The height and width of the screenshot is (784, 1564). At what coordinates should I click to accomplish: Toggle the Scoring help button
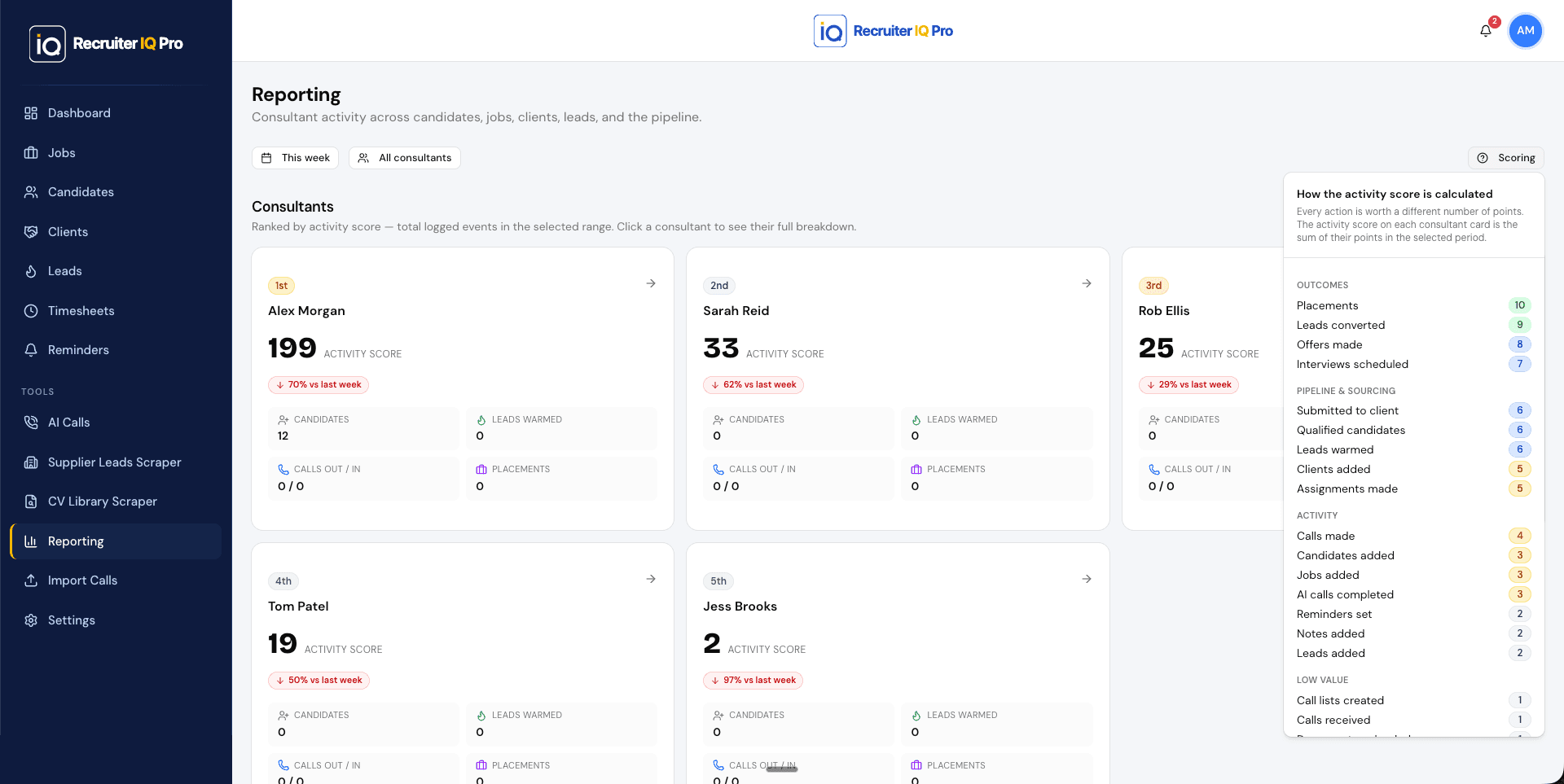click(x=1506, y=158)
